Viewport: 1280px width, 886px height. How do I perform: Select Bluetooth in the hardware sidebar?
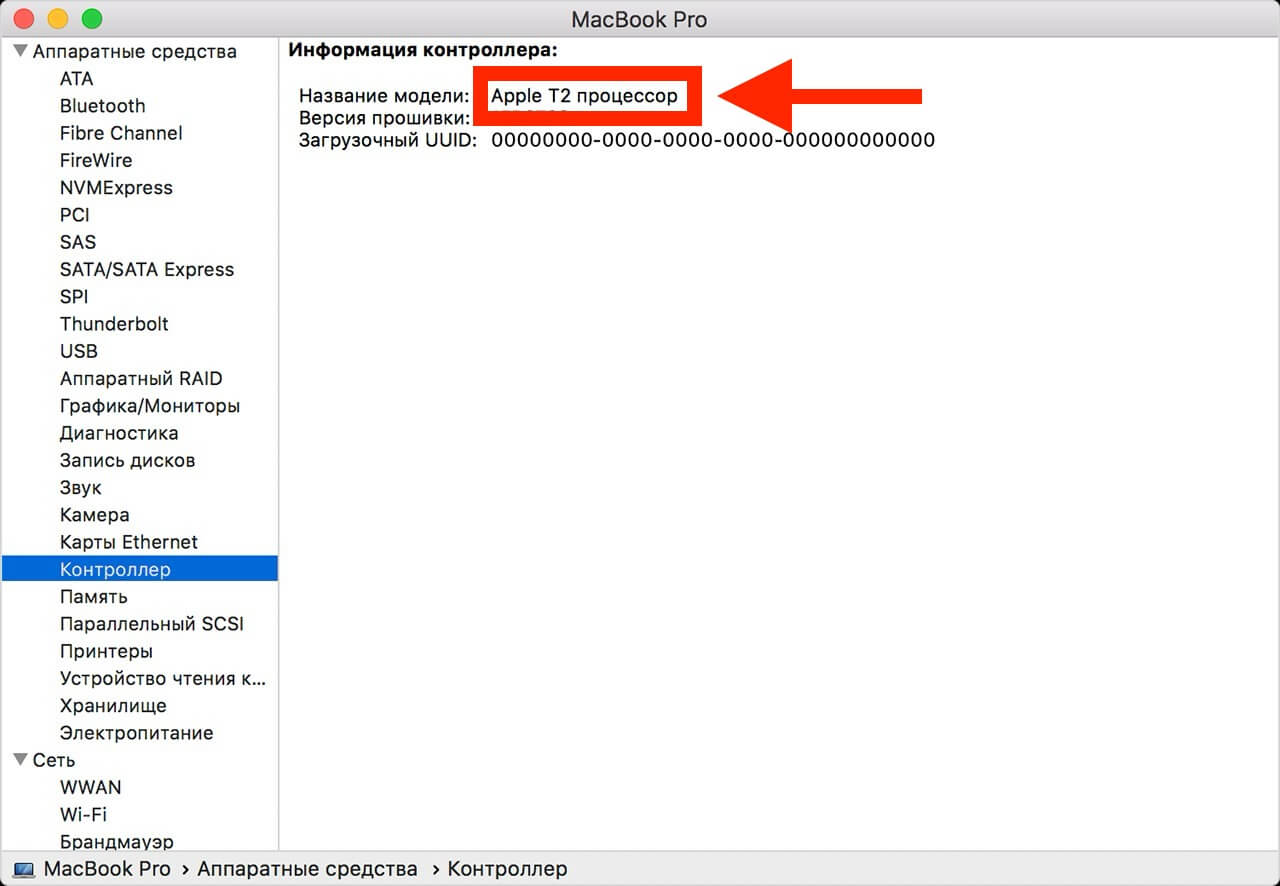tap(102, 105)
